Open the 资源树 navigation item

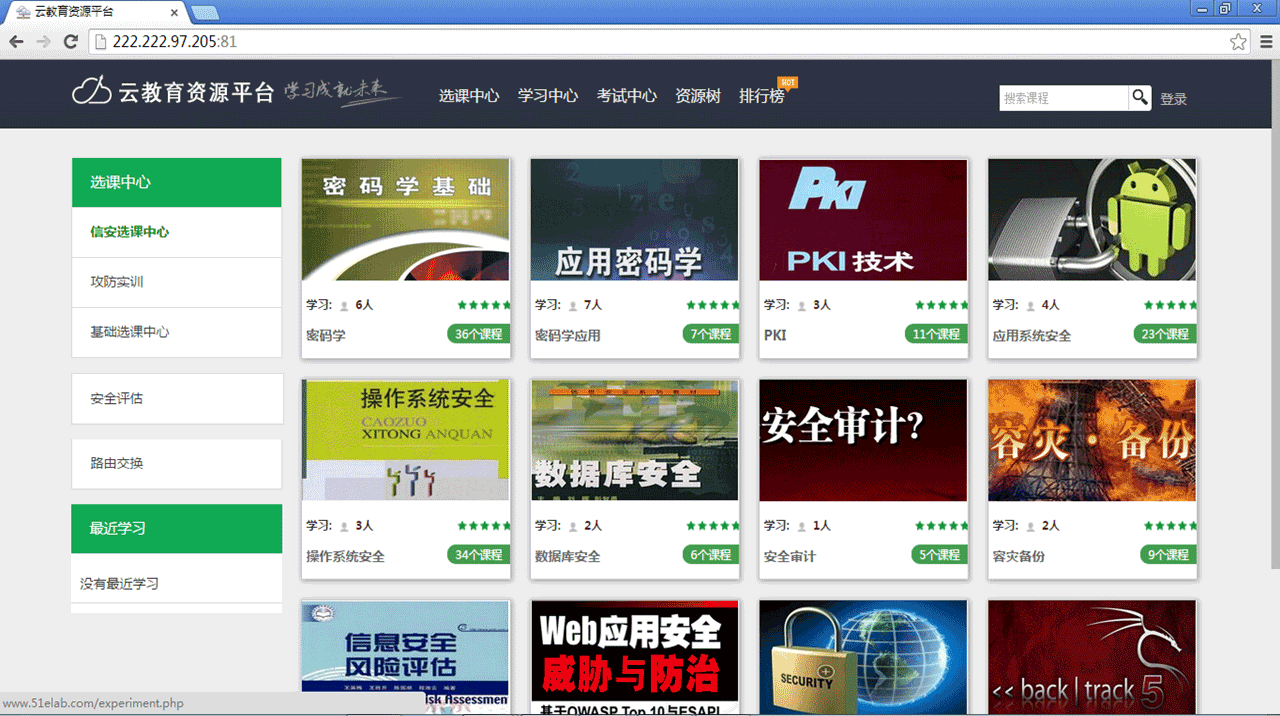pyautogui.click(x=698, y=96)
